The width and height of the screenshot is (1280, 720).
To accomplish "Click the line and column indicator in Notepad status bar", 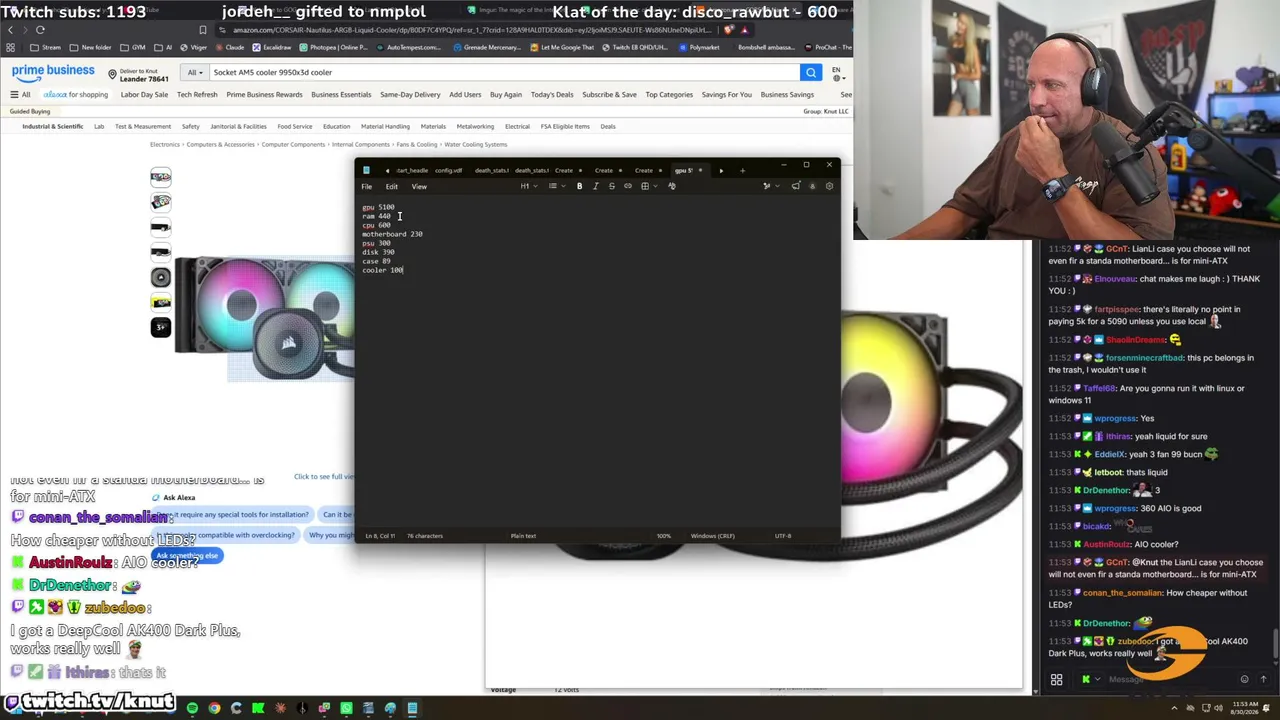I will [381, 536].
